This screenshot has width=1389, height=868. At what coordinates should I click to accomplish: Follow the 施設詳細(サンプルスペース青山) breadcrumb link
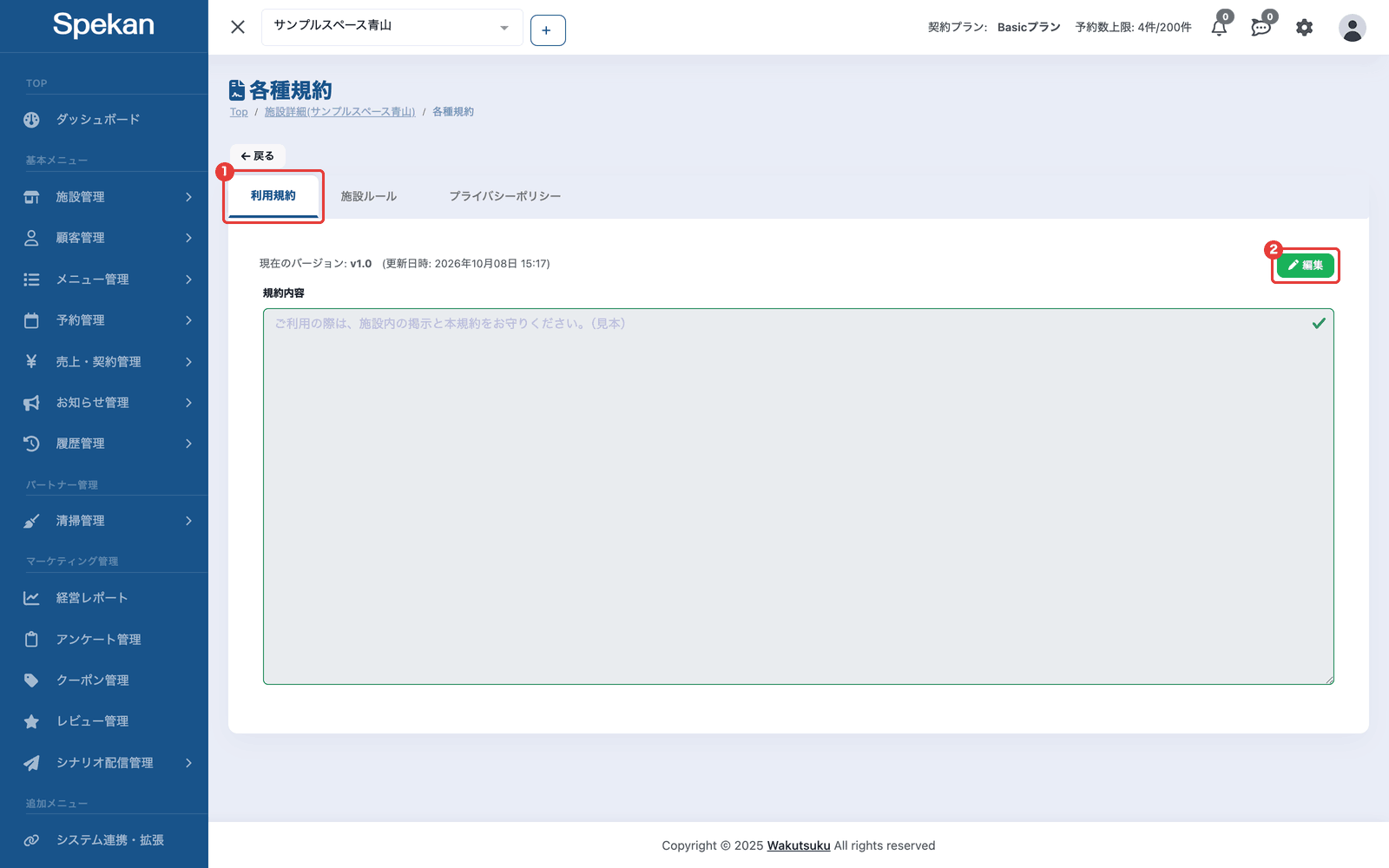[x=340, y=112]
